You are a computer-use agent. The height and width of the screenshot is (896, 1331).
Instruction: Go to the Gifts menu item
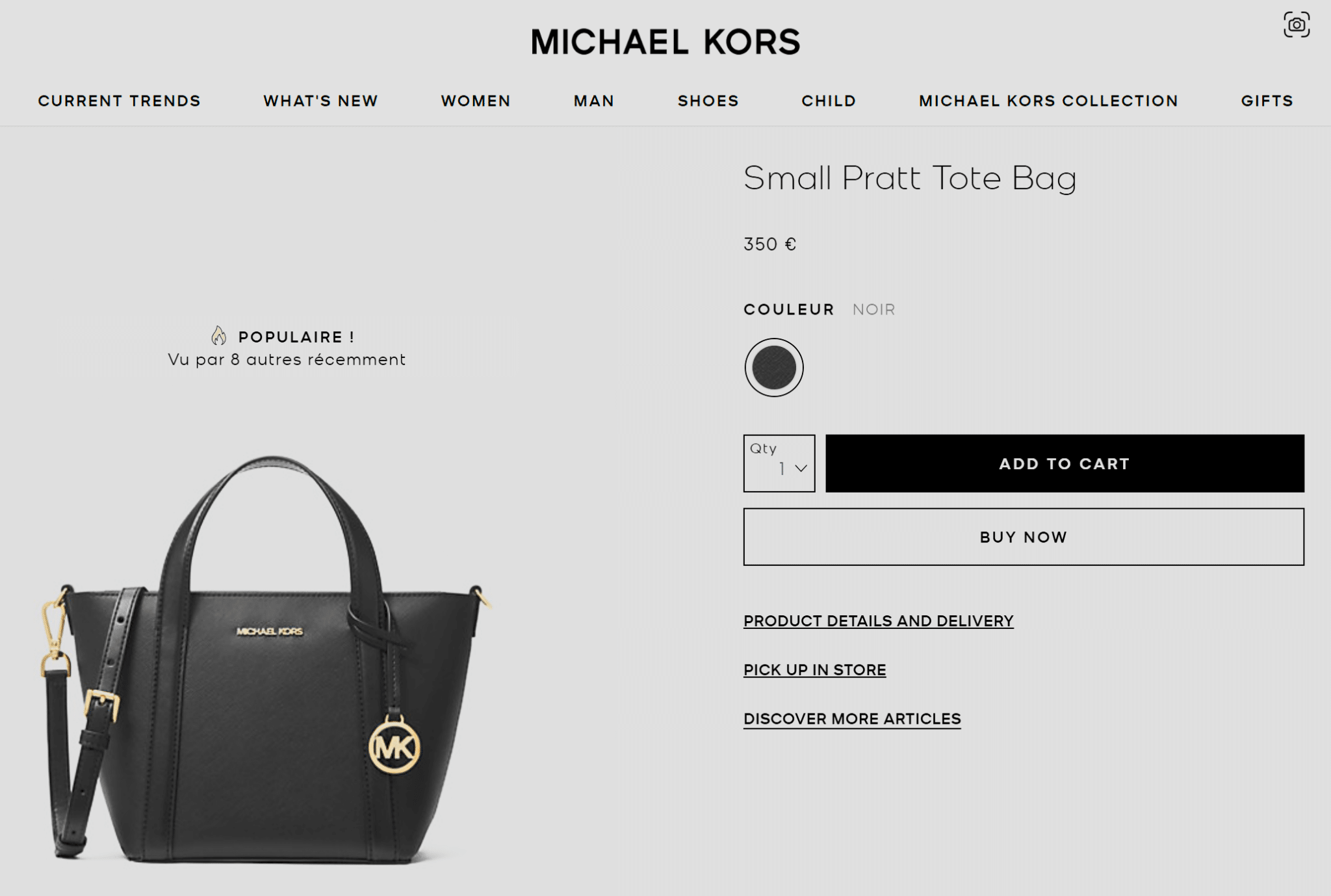click(x=1267, y=101)
